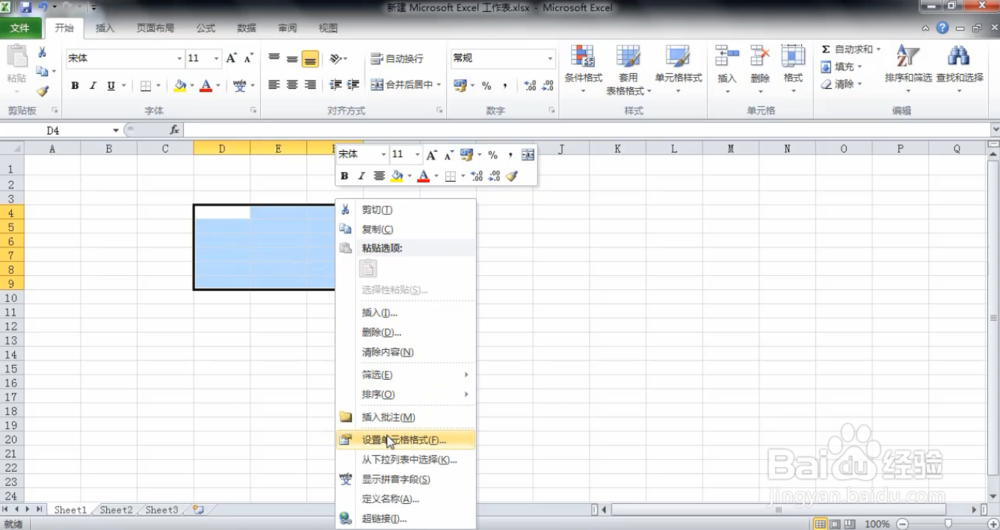The image size is (1000, 530).
Task: Click the Excel help question mark icon
Action: point(942,28)
